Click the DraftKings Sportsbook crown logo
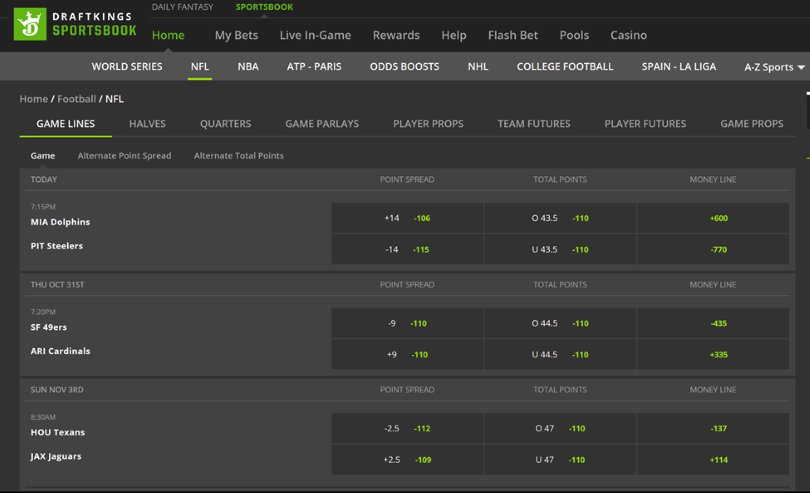This screenshot has width=810, height=493. (30, 24)
